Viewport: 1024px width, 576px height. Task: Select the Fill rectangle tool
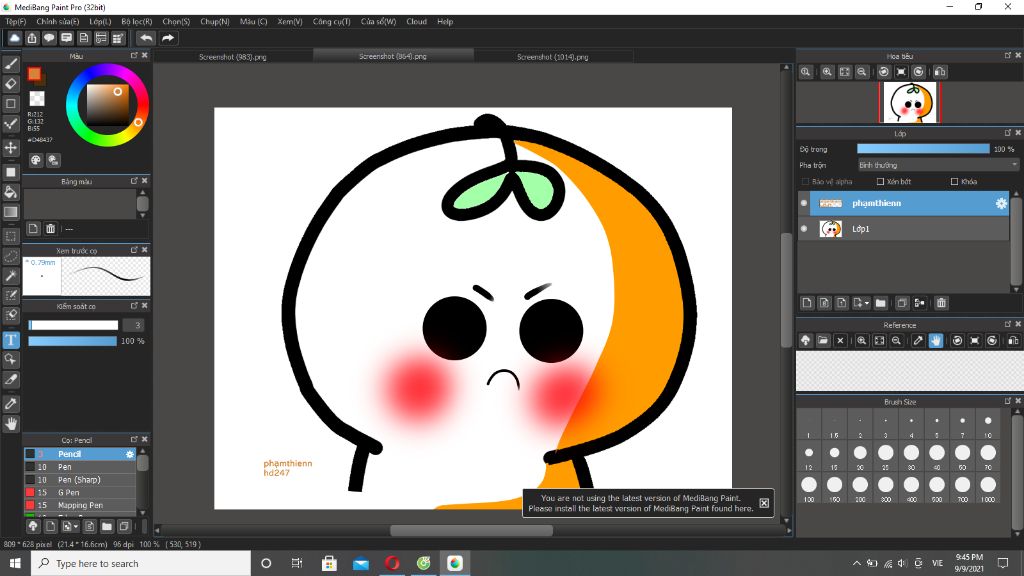(11, 172)
